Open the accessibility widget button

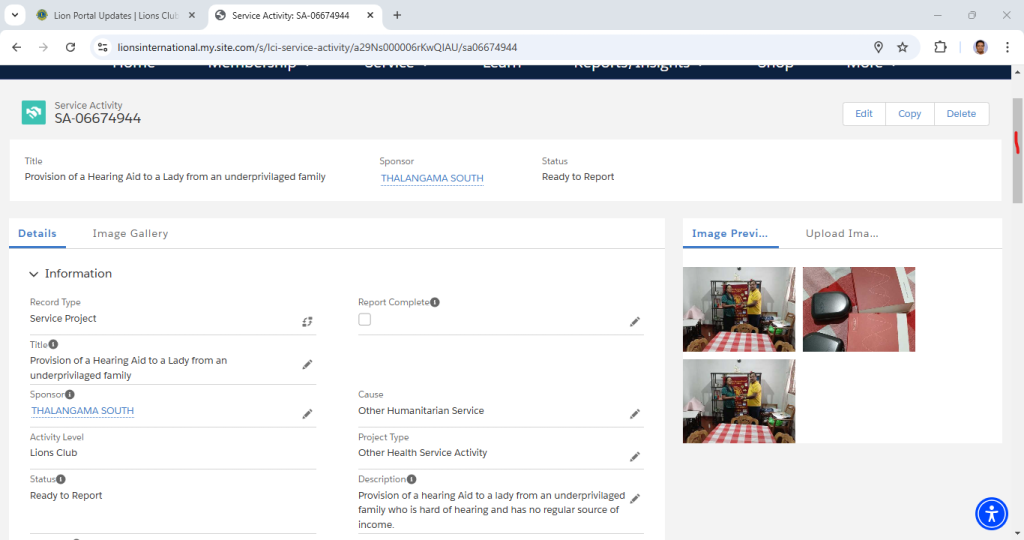tap(991, 513)
